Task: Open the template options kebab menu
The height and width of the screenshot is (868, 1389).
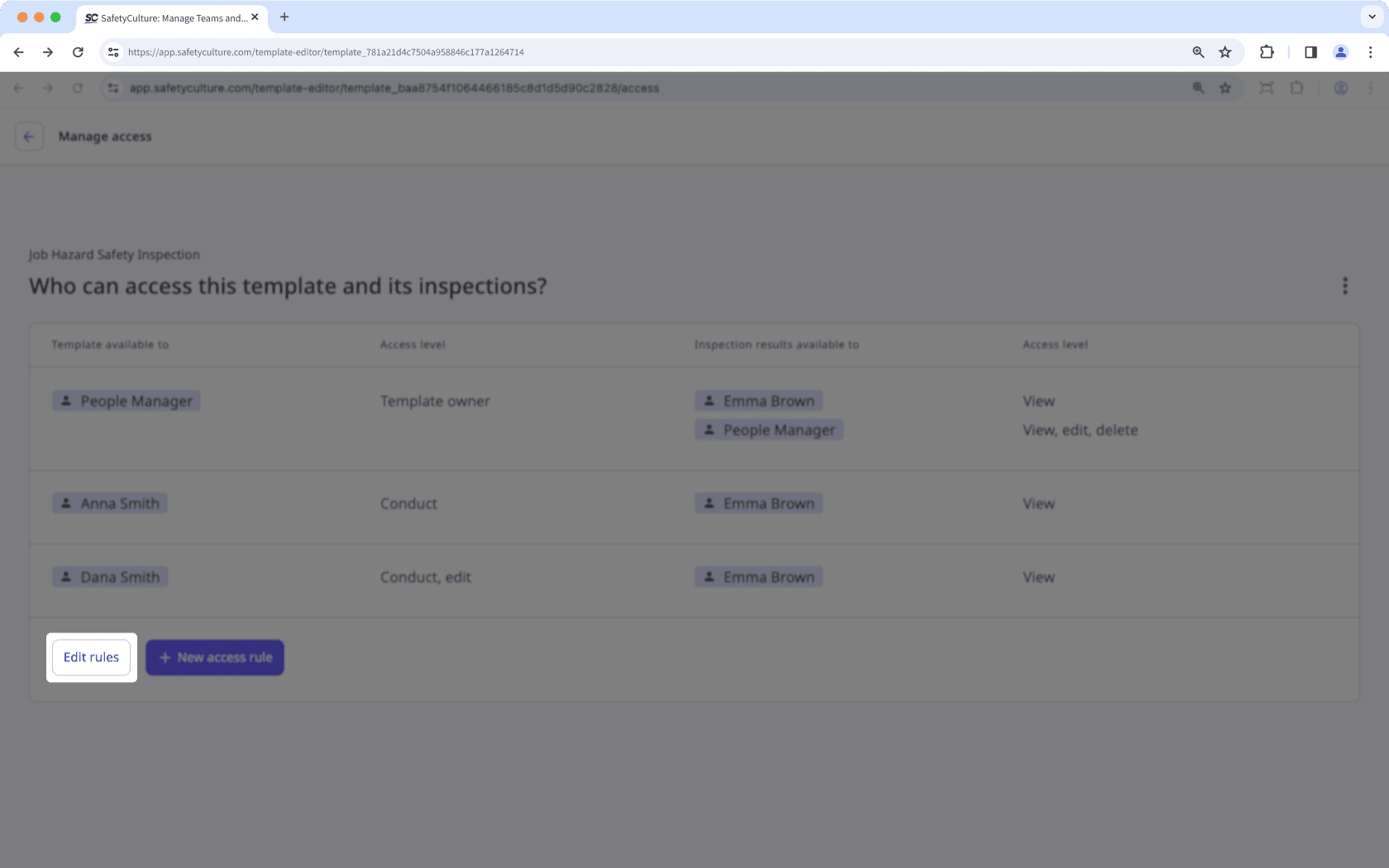Action: [x=1345, y=286]
